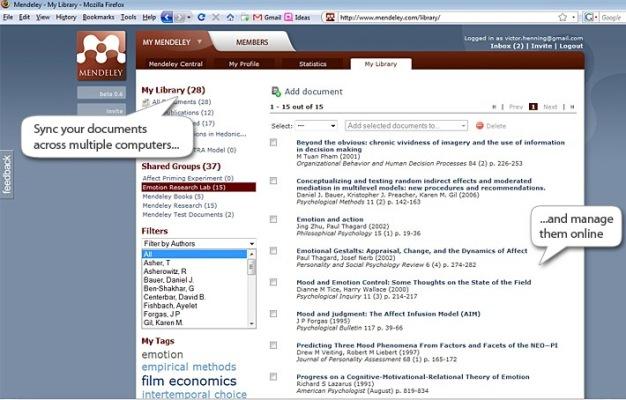This screenshot has width=626, height=400.
Task: Open Statistics tab
Action: [x=313, y=64]
